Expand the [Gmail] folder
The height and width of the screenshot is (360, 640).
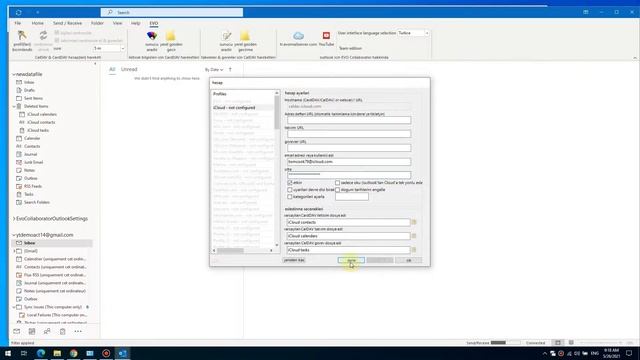14,251
